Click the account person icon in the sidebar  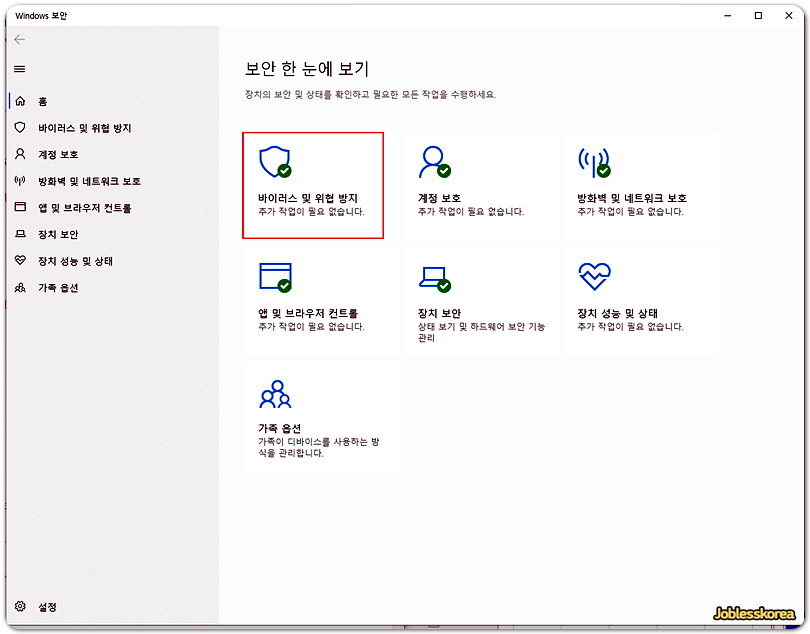click(x=20, y=153)
